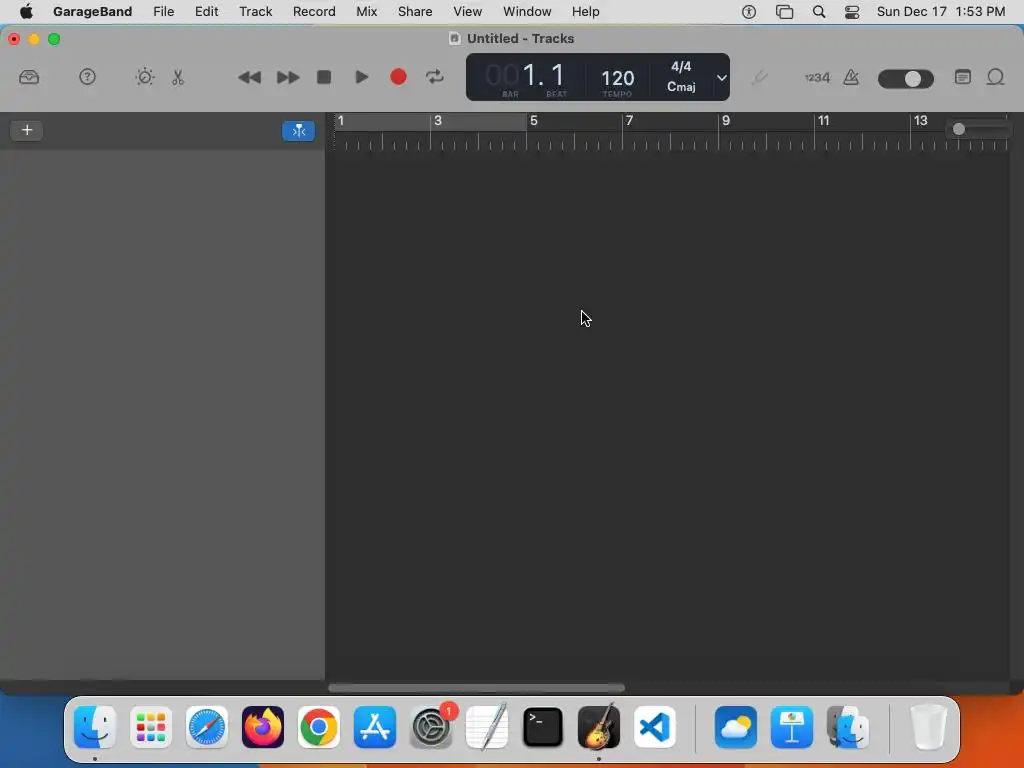The image size is (1024, 768).
Task: Open Google Chrome from the Dock
Action: [x=319, y=727]
